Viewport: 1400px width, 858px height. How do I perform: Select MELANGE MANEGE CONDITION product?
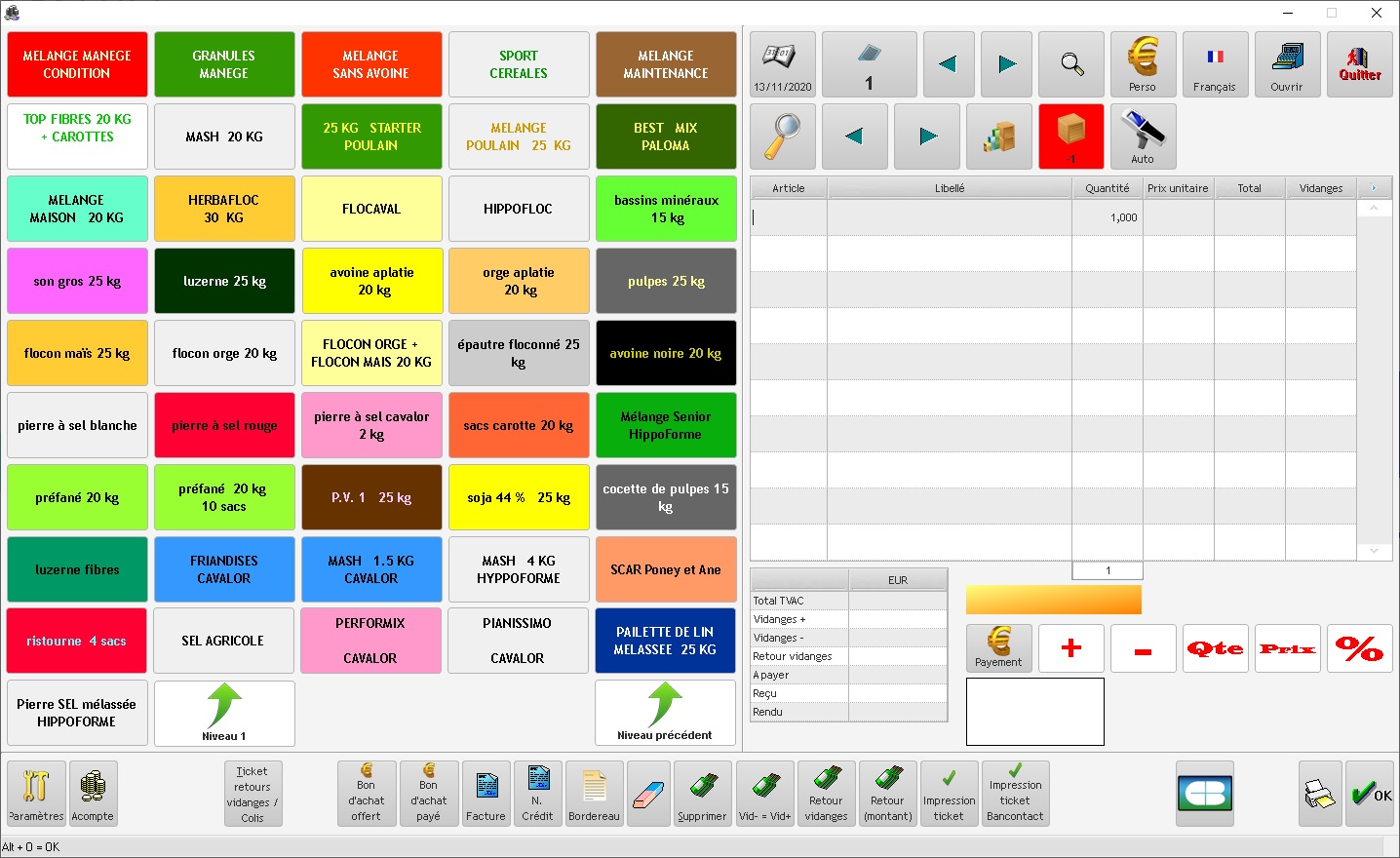pyautogui.click(x=77, y=64)
